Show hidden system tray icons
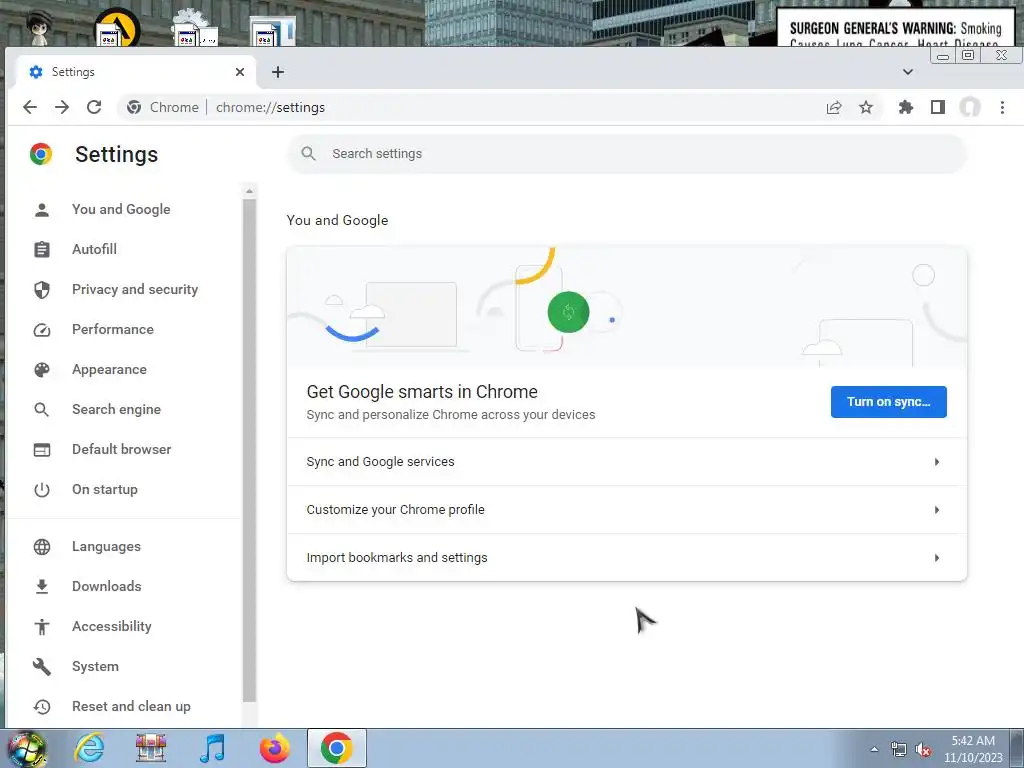This screenshot has height=768, width=1024. [874, 750]
